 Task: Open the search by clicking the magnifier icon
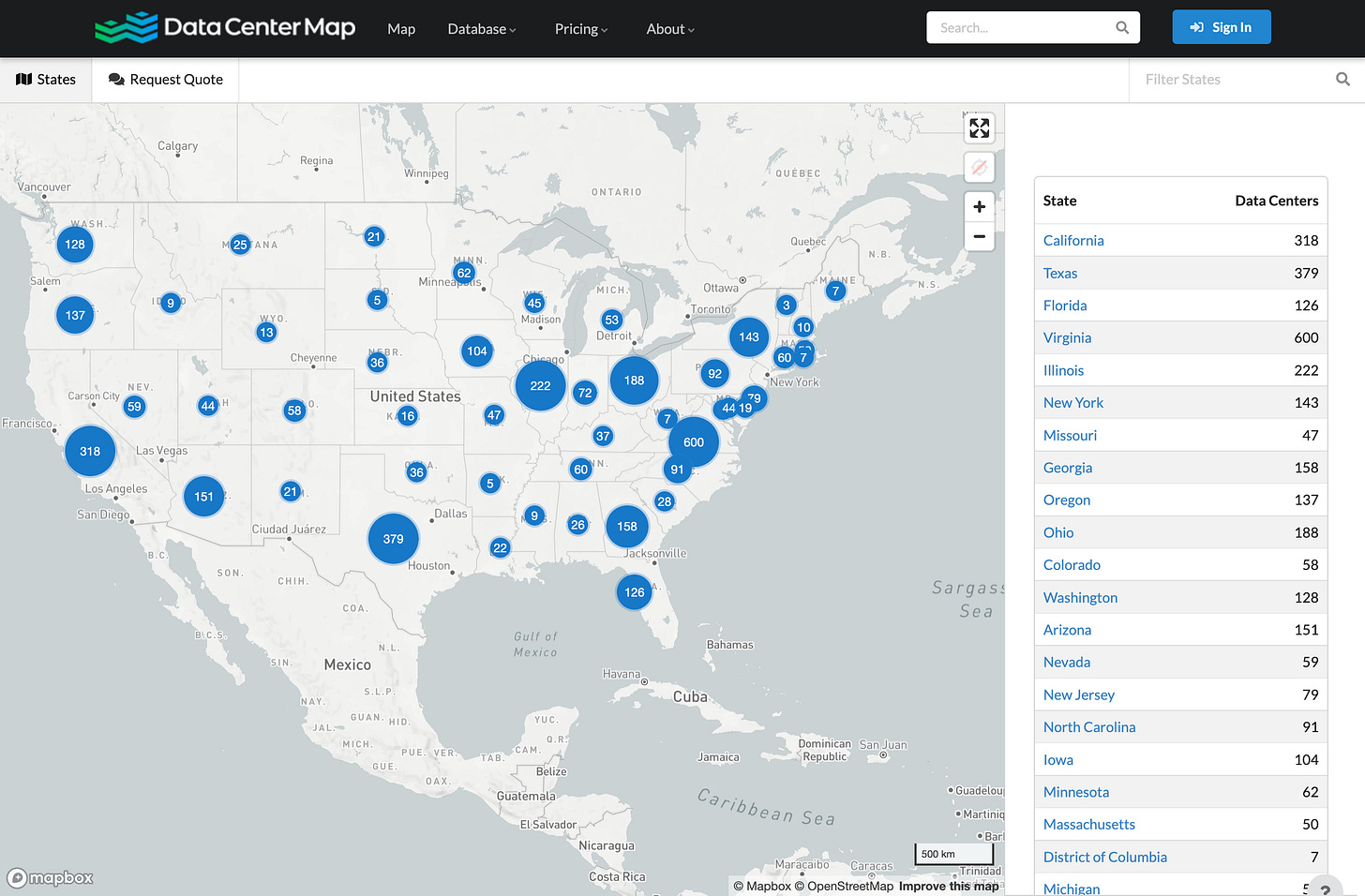click(x=1121, y=27)
